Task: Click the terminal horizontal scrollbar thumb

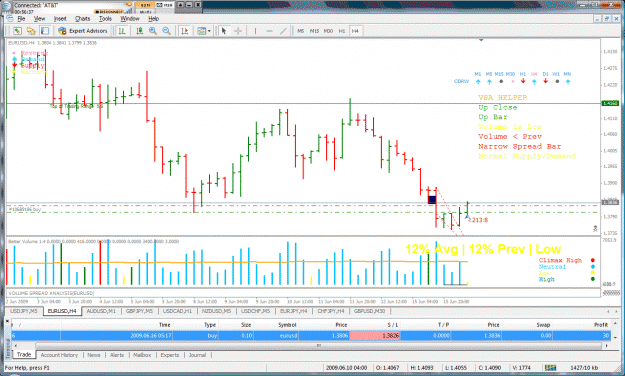Action: (x=318, y=346)
